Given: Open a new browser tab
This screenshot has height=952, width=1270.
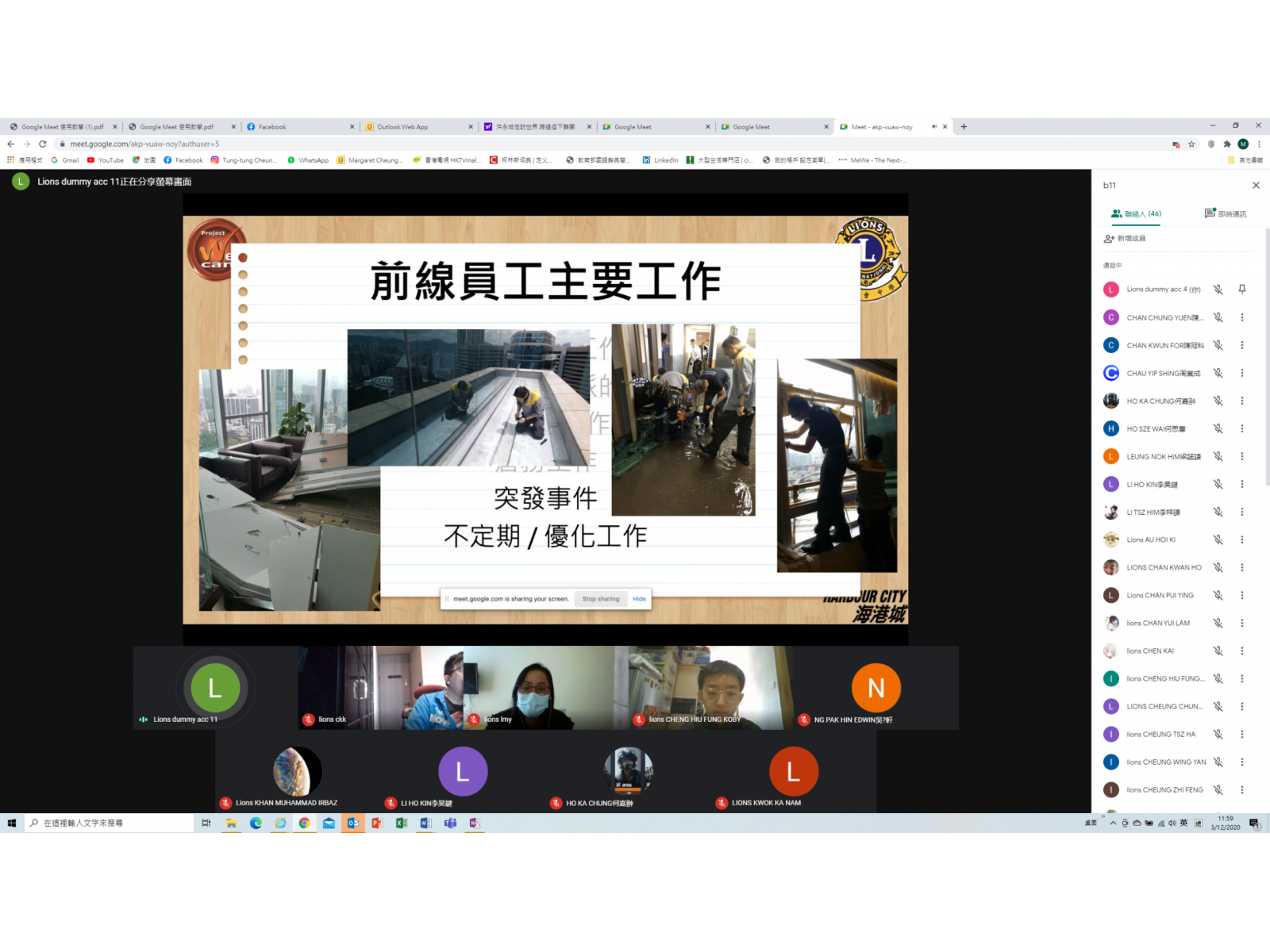Looking at the screenshot, I should point(964,127).
